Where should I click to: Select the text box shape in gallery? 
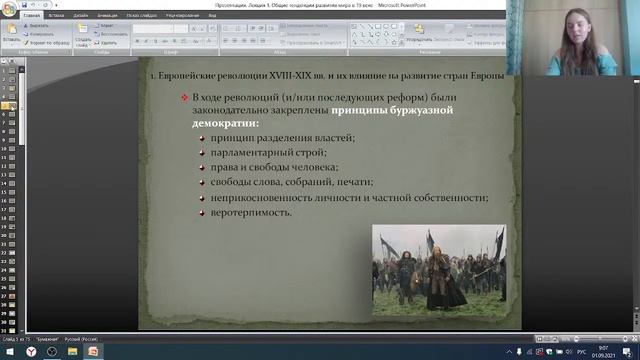[354, 27]
